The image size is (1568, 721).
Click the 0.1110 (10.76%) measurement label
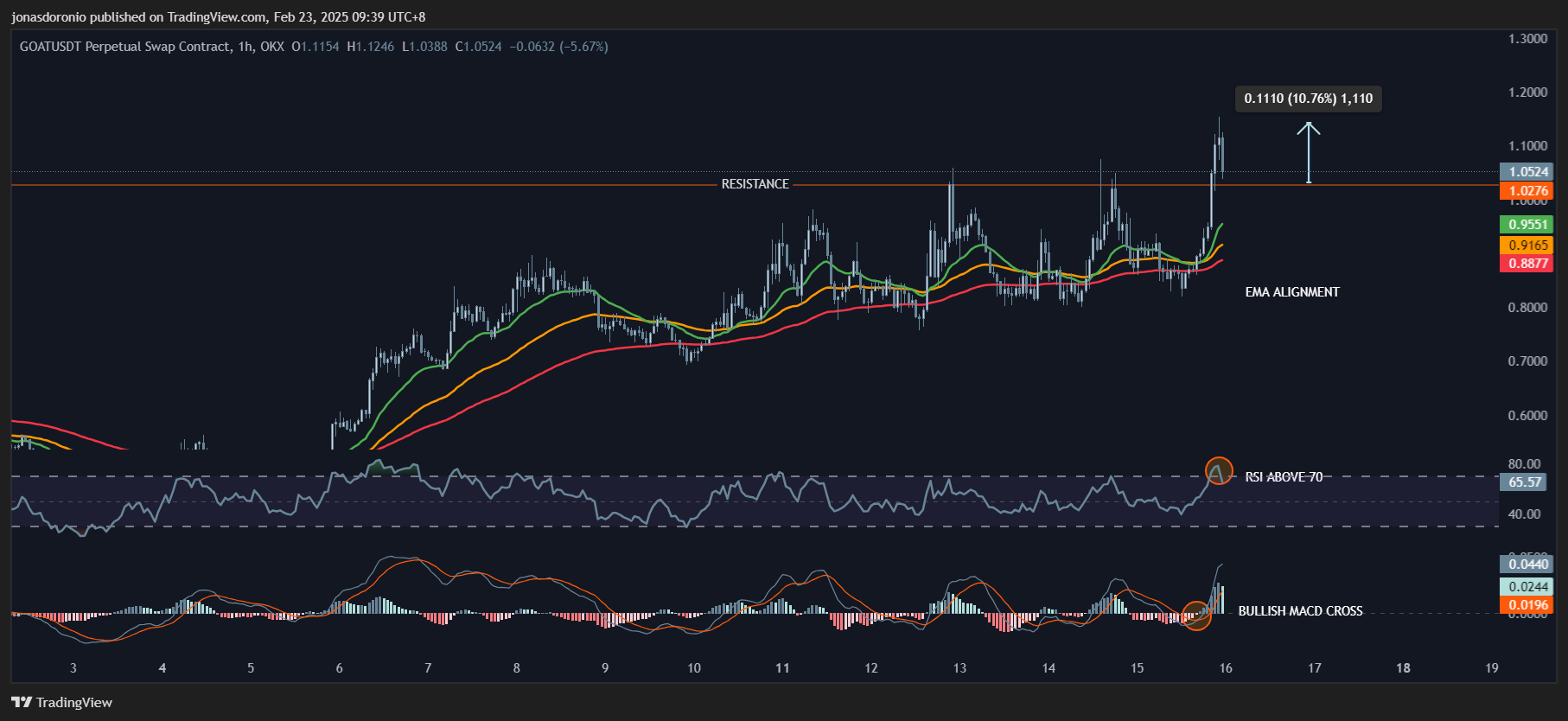click(x=1308, y=99)
